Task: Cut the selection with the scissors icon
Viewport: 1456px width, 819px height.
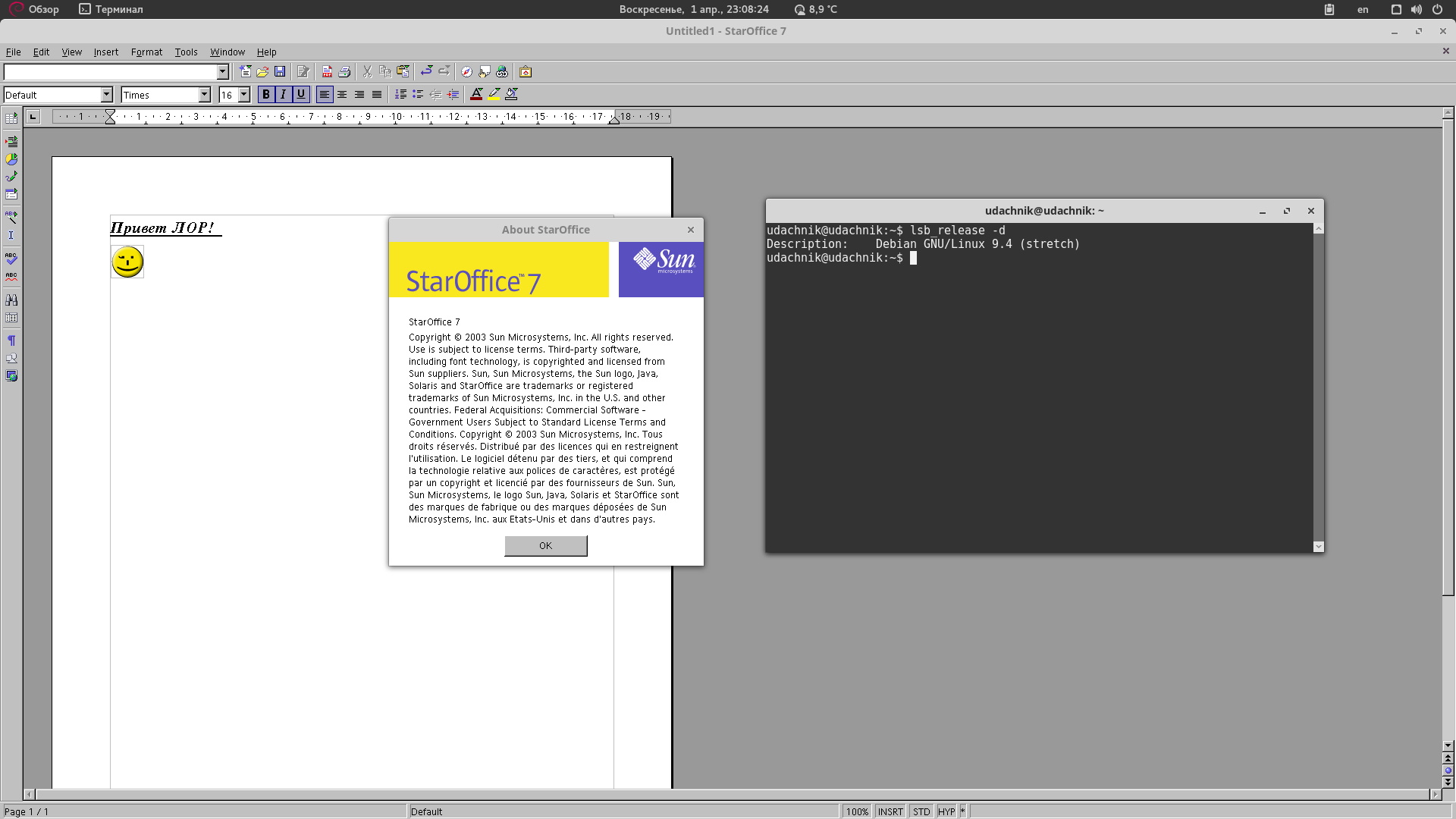Action: coord(368,72)
